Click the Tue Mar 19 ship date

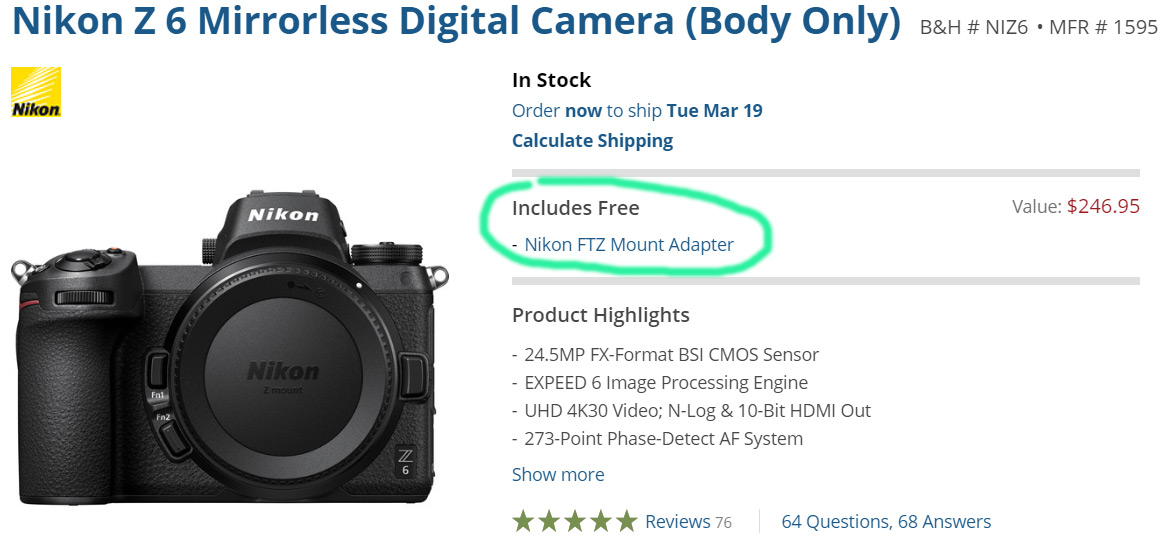click(x=714, y=111)
